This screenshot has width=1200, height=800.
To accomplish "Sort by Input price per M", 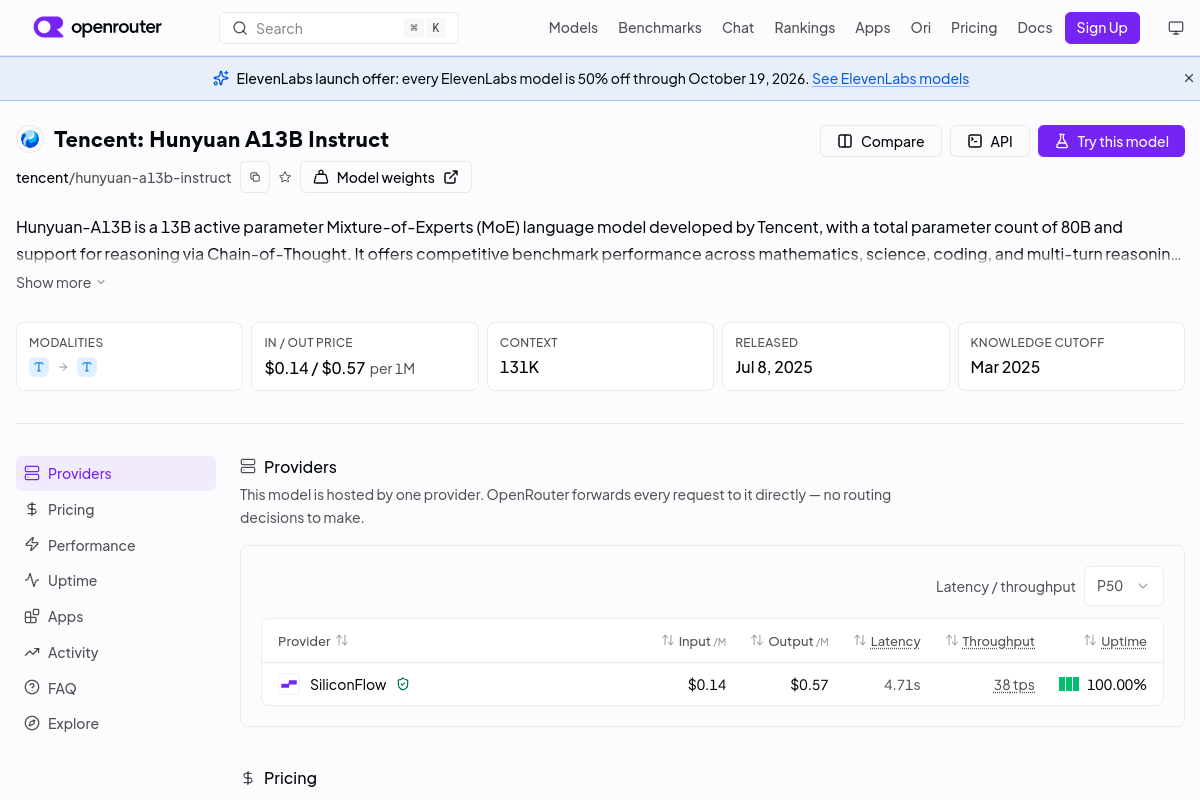I will point(694,641).
